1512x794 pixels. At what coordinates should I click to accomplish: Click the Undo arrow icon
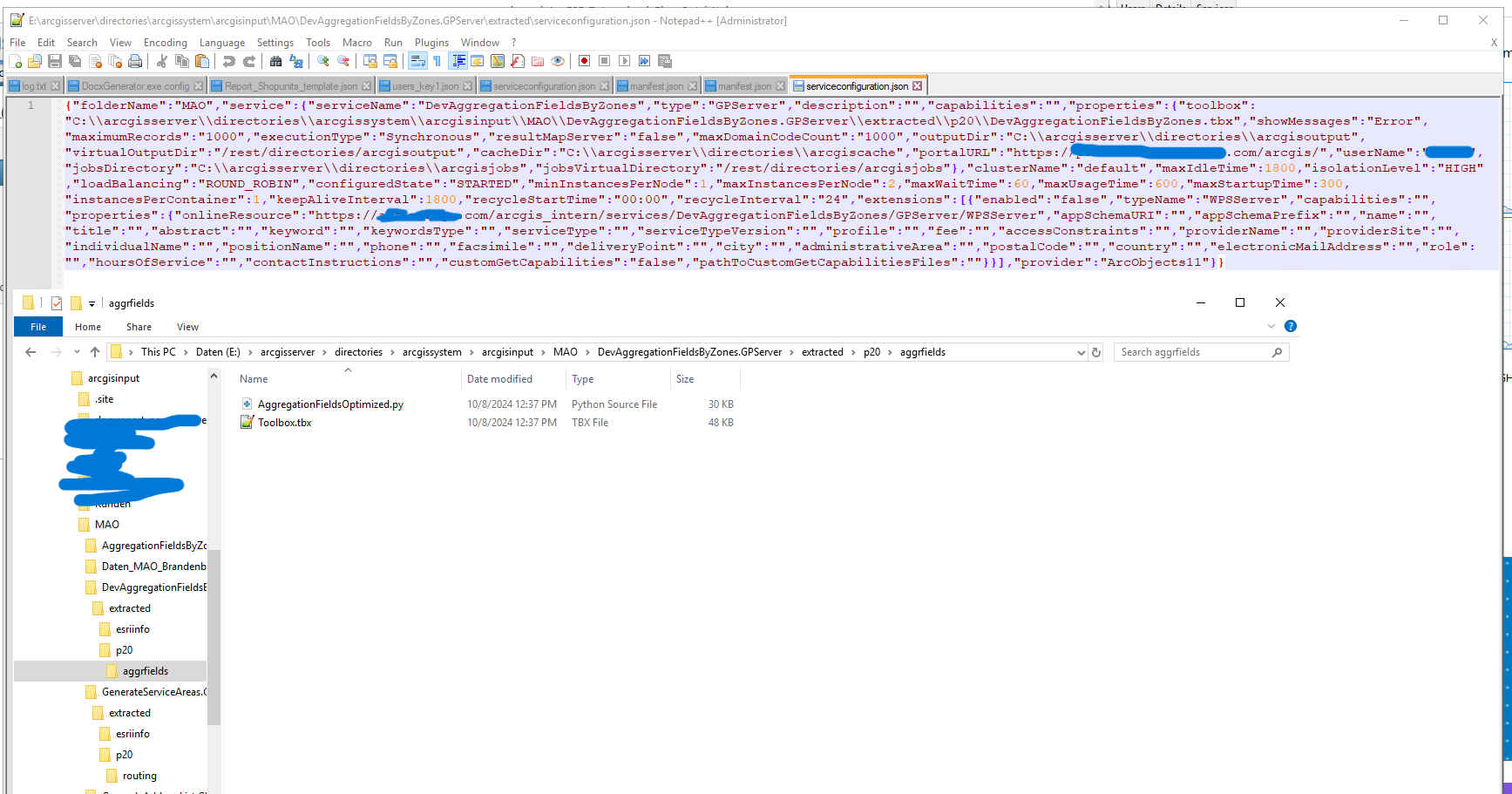tap(227, 61)
